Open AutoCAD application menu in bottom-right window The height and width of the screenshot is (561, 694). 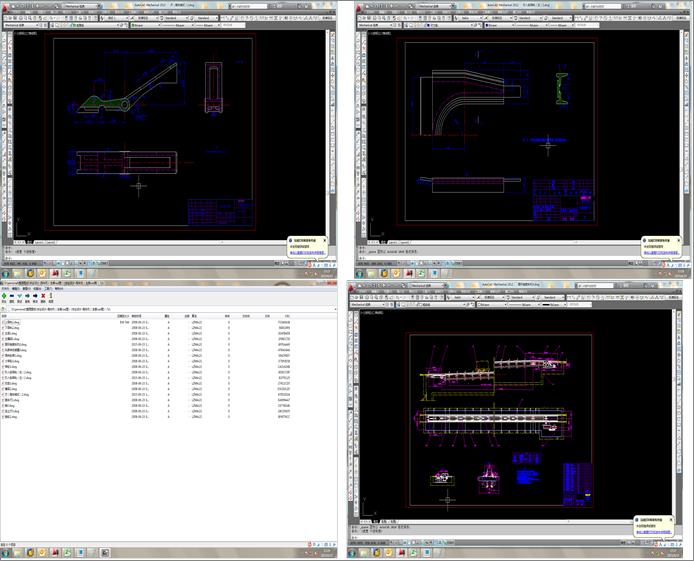click(351, 288)
